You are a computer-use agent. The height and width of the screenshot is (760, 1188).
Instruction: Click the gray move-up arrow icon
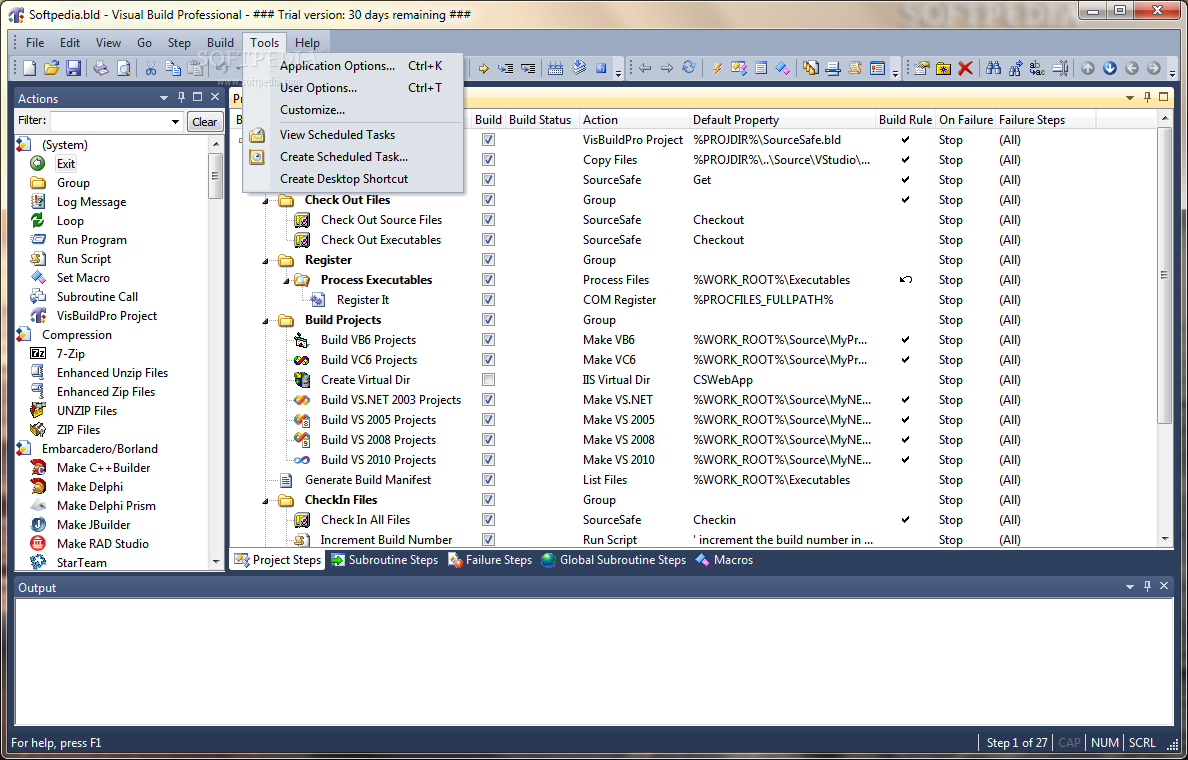(1087, 68)
